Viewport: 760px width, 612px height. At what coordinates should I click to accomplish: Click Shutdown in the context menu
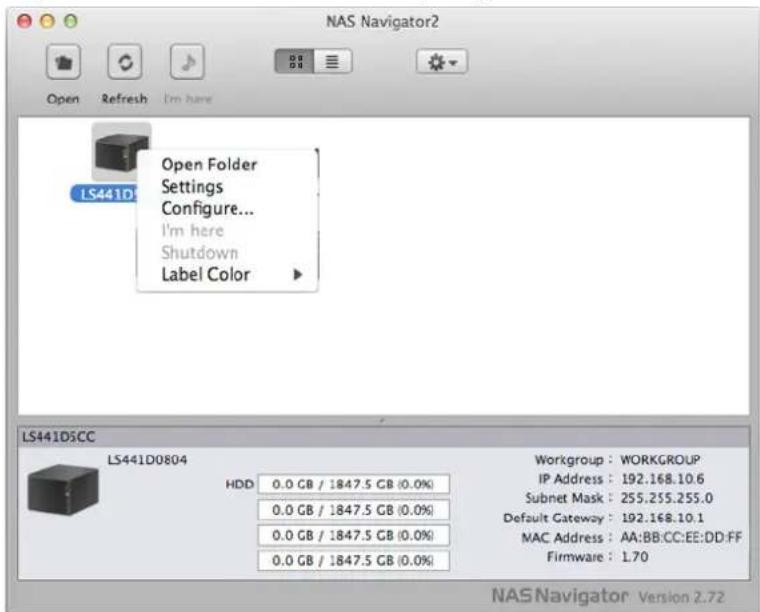pyautogui.click(x=199, y=253)
